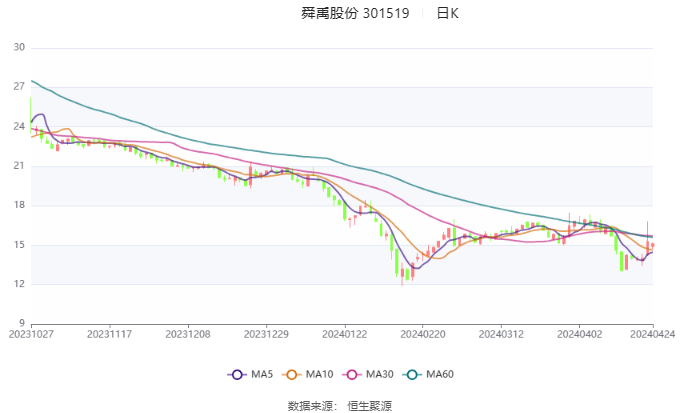
Task: Click y-axis value 27
Action: 19,87
